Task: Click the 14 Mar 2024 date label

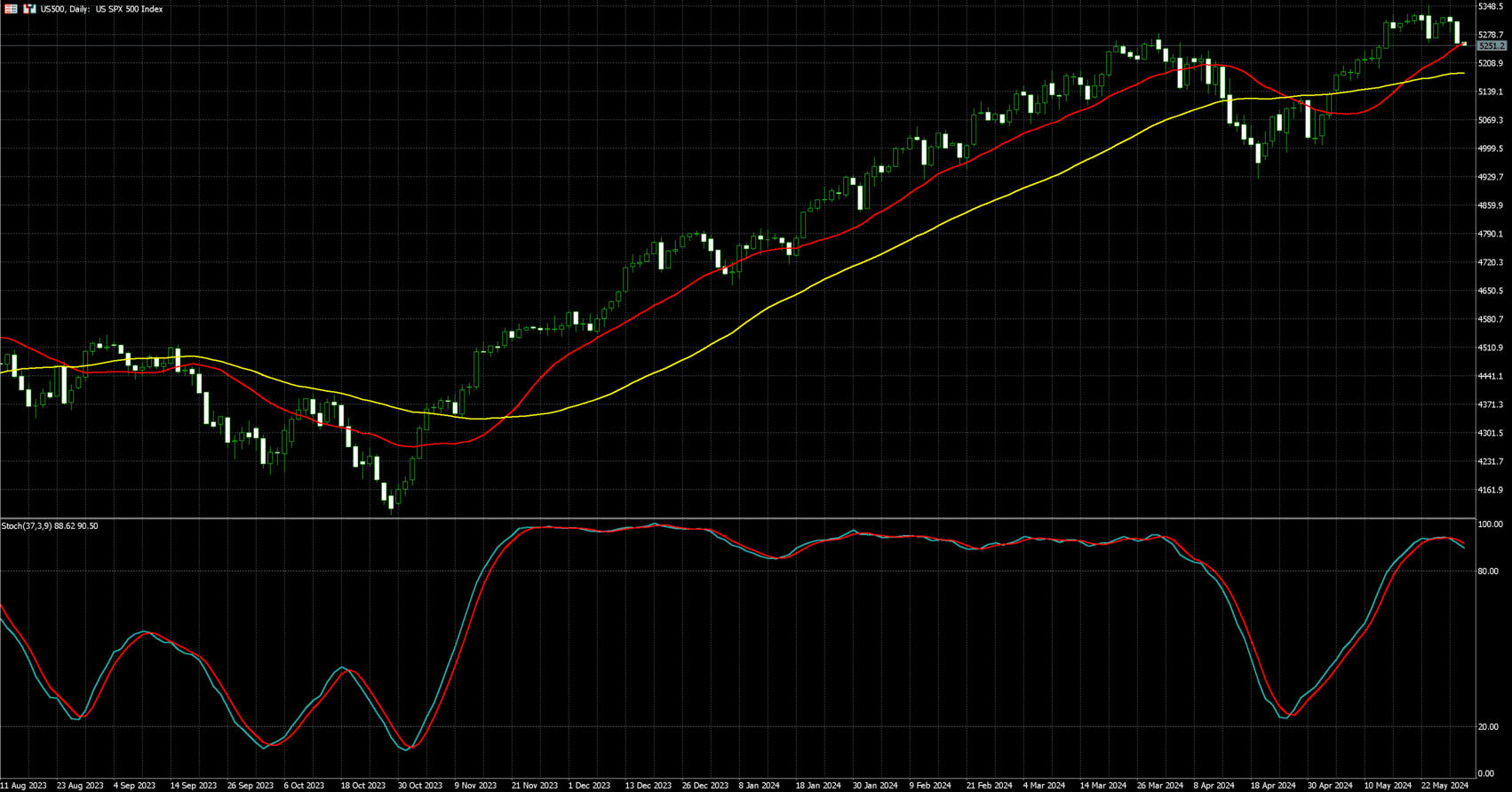Action: [1103, 786]
